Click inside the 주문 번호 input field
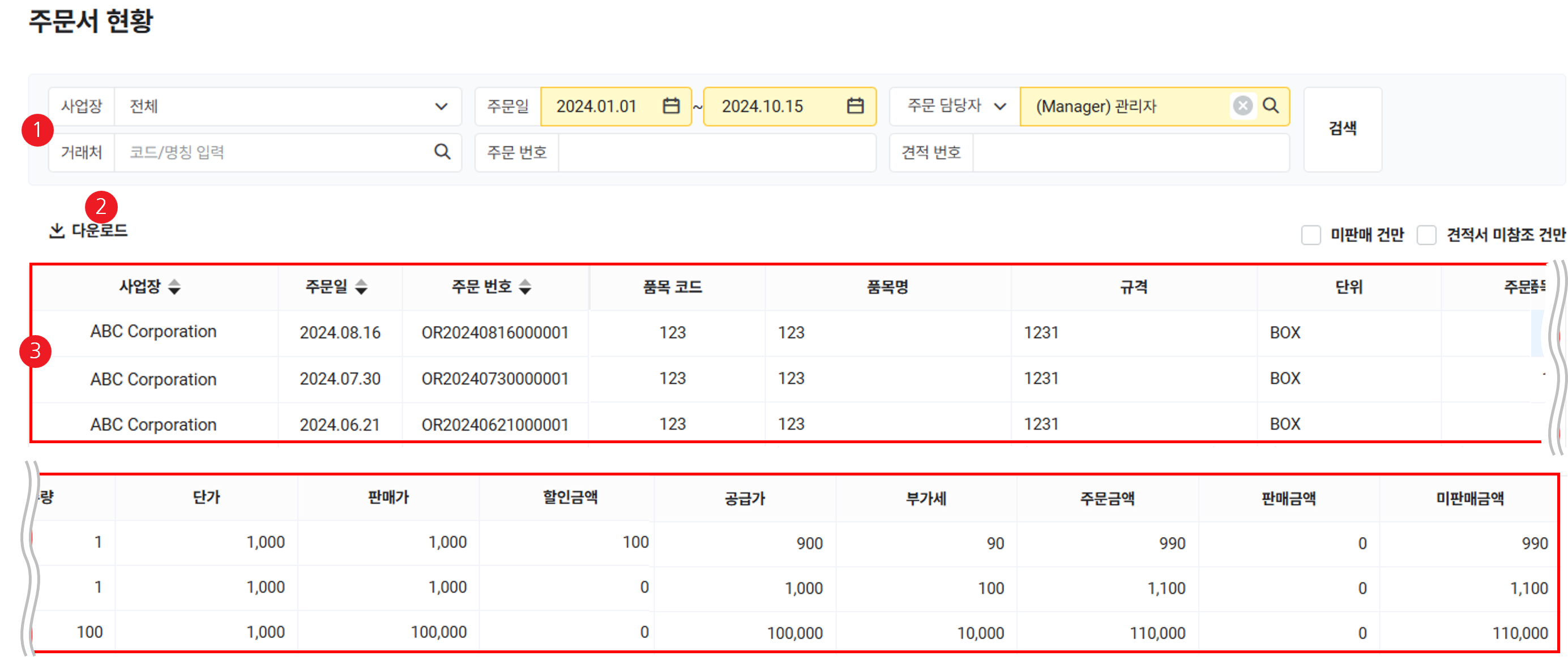1568x660 pixels. click(x=716, y=152)
